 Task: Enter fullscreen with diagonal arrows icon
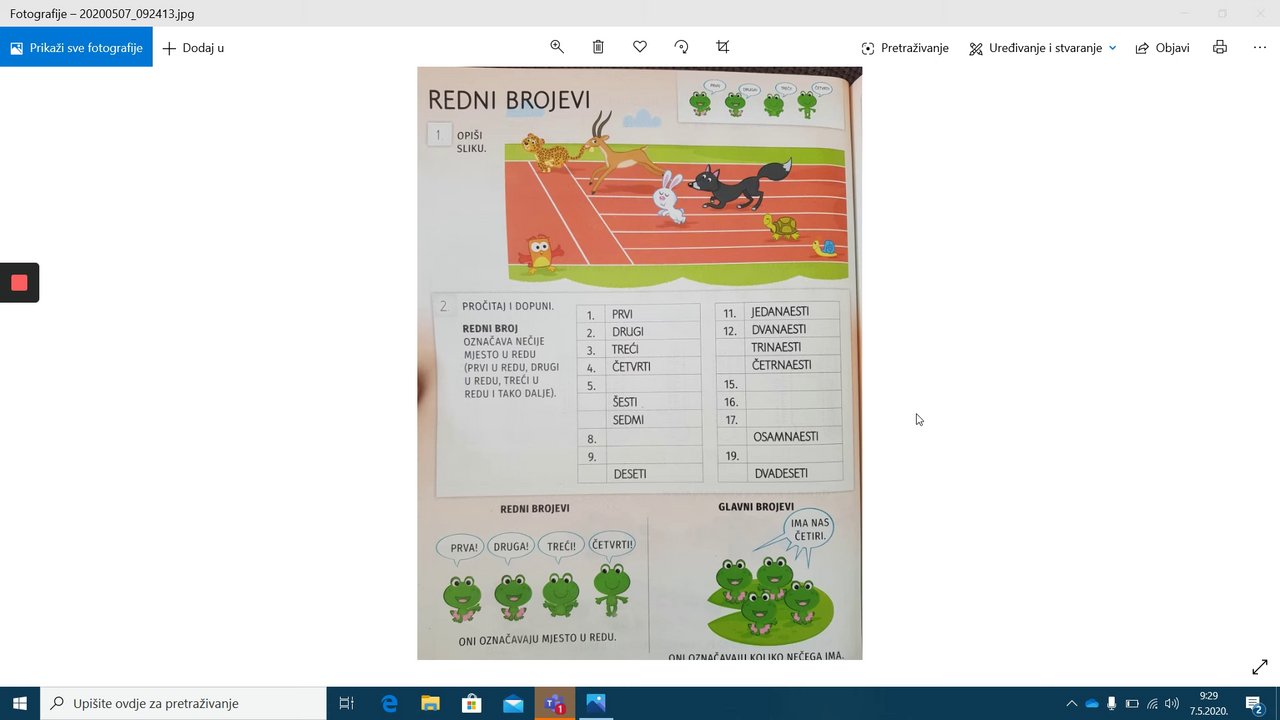1259,667
